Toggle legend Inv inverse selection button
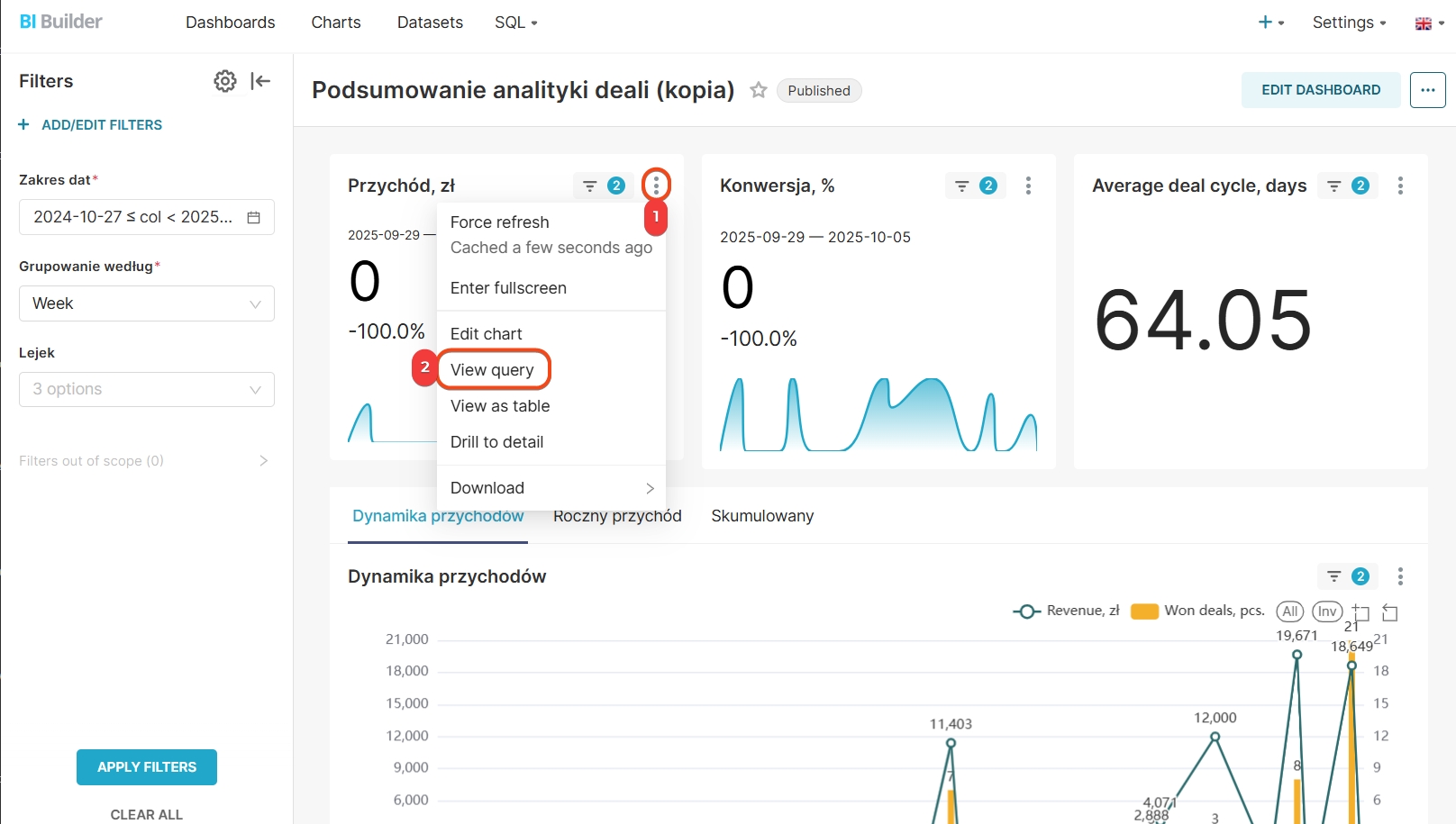 point(1326,611)
